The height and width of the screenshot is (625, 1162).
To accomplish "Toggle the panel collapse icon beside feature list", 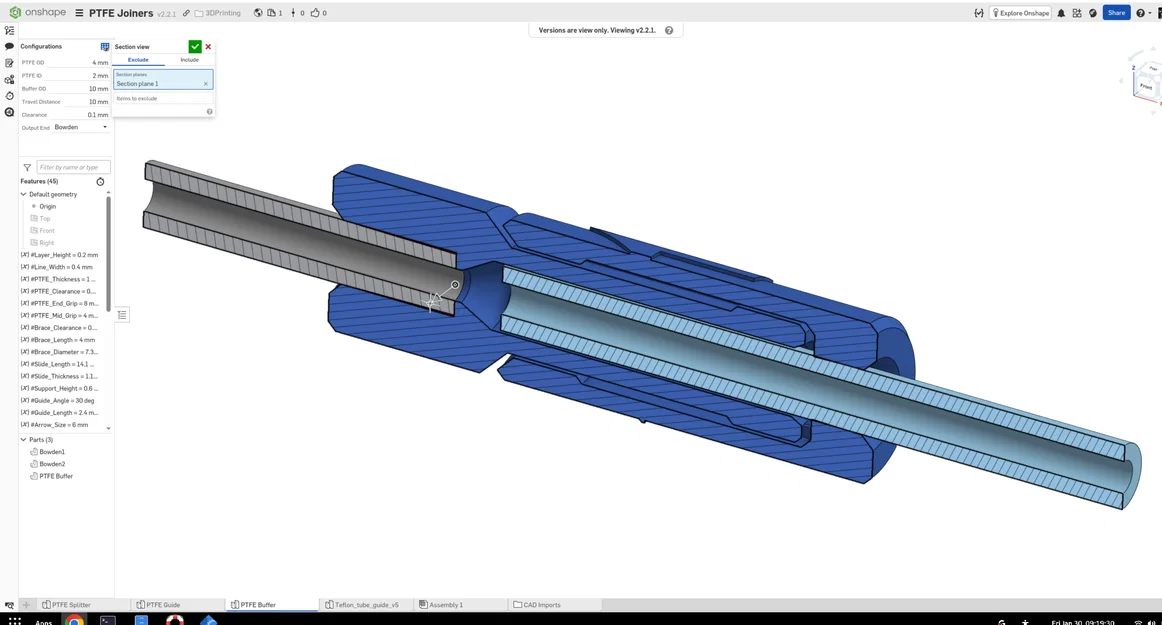I will click(x=122, y=315).
